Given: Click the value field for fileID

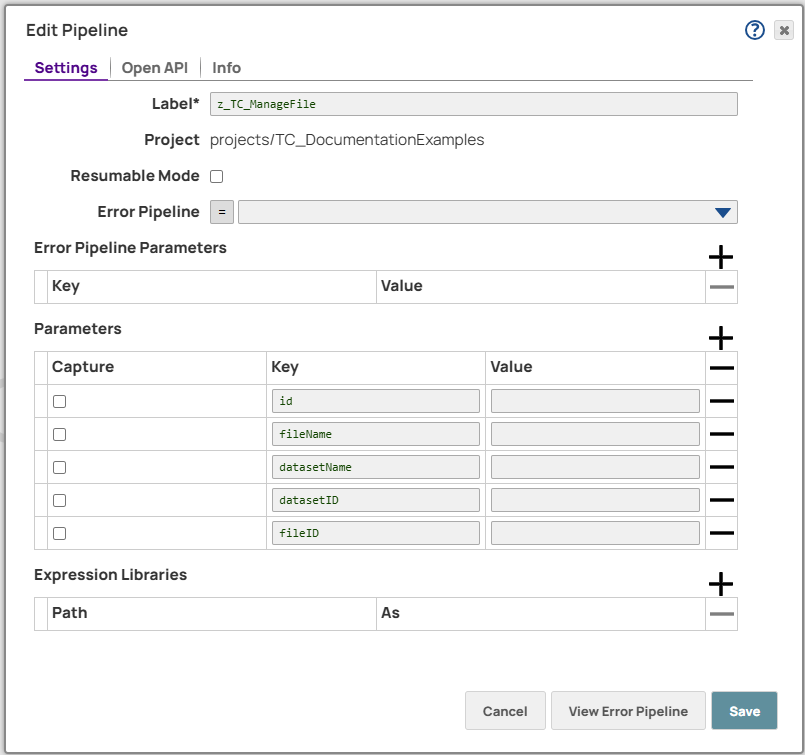Looking at the screenshot, I should point(595,533).
